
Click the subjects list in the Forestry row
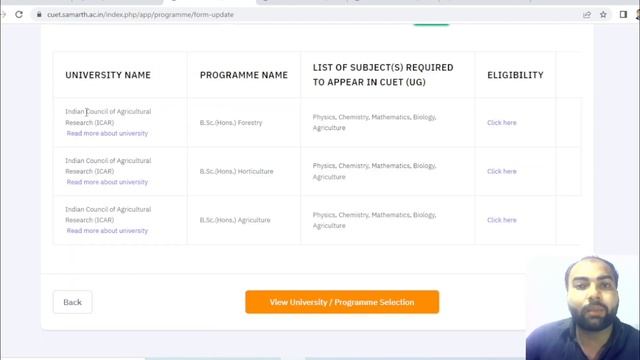(x=374, y=122)
